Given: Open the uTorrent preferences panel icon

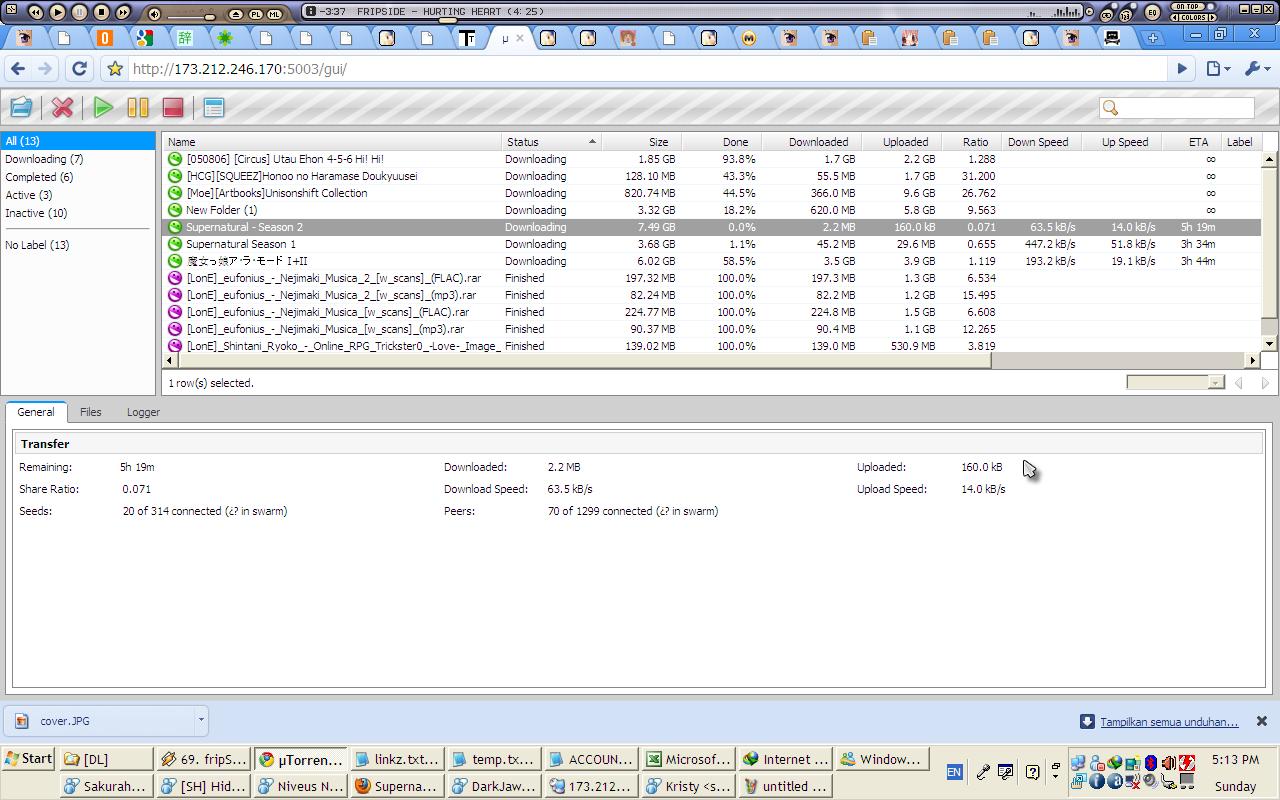Looking at the screenshot, I should 213,108.
